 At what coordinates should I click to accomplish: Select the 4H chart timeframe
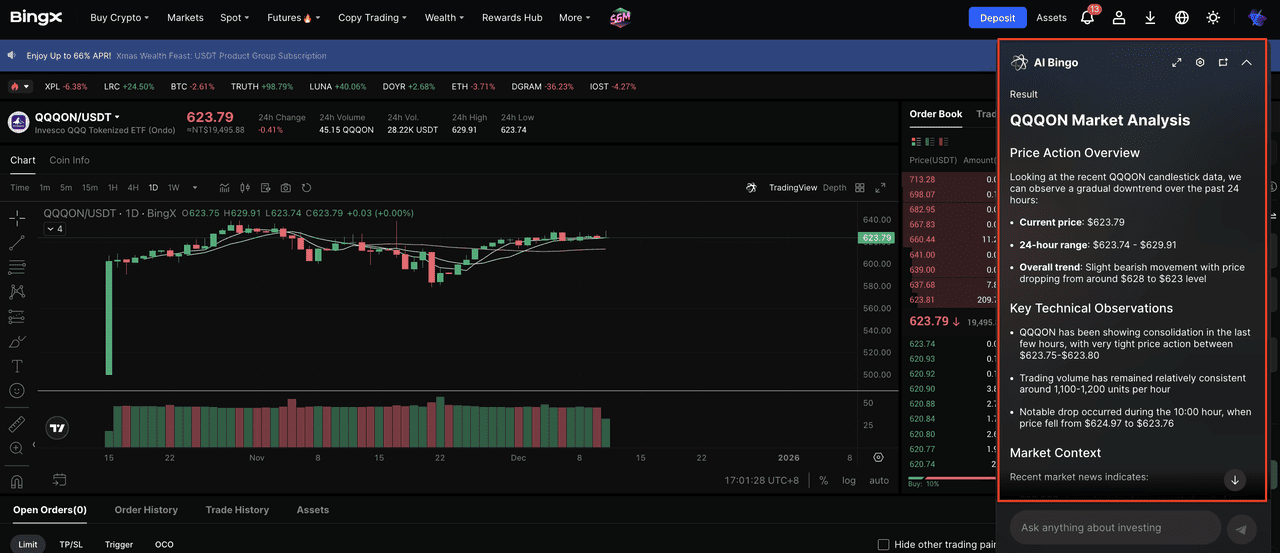click(x=133, y=188)
